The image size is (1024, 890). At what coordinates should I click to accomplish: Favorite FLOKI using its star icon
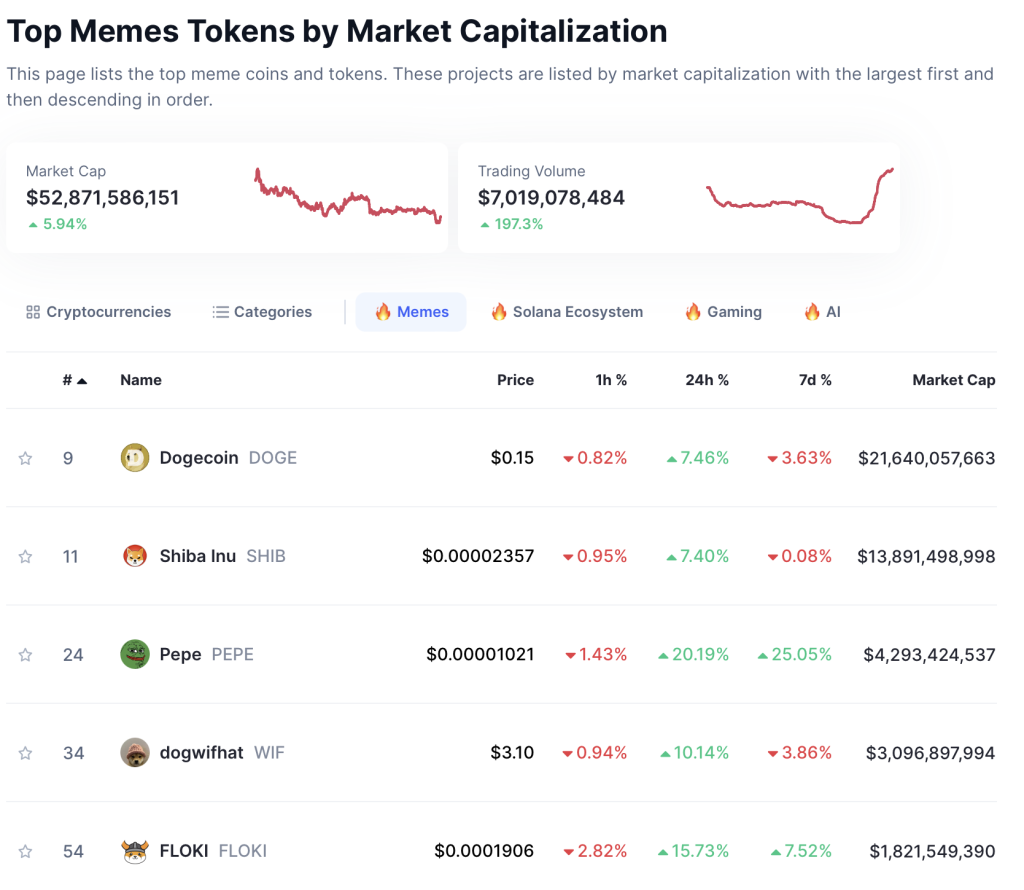point(25,851)
